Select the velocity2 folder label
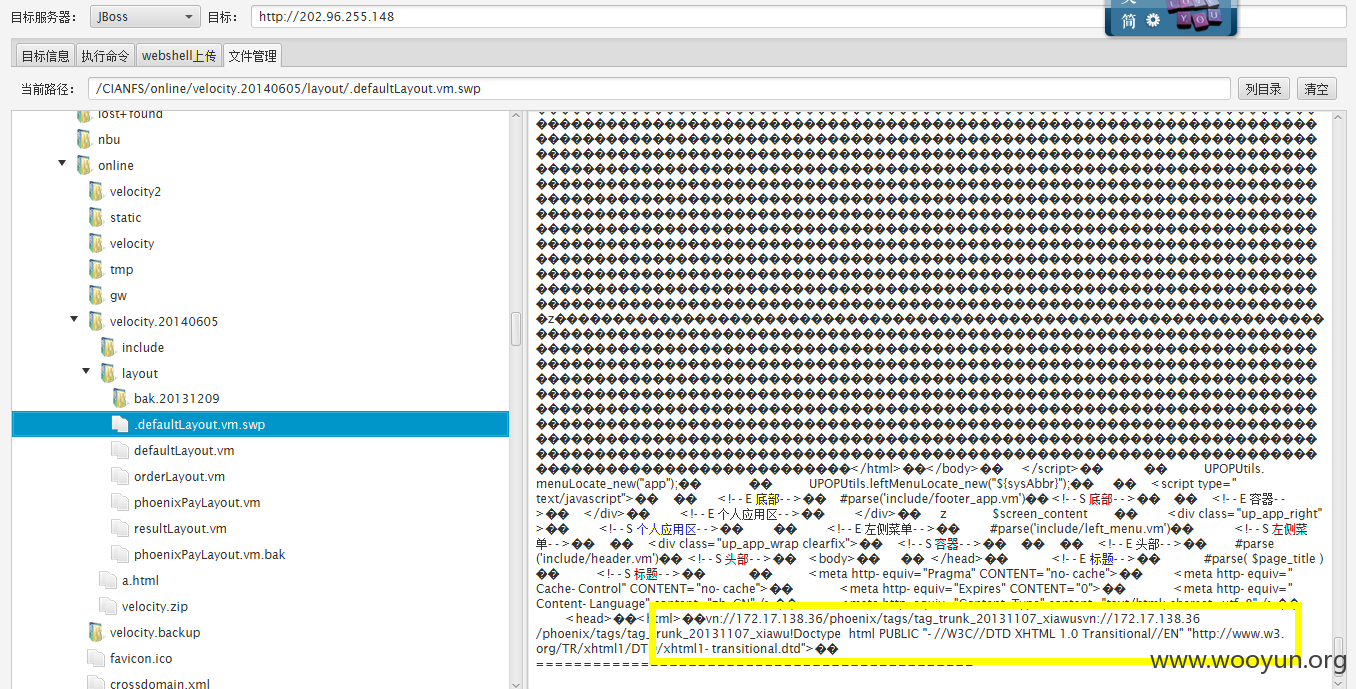1356x689 pixels. pos(135,191)
